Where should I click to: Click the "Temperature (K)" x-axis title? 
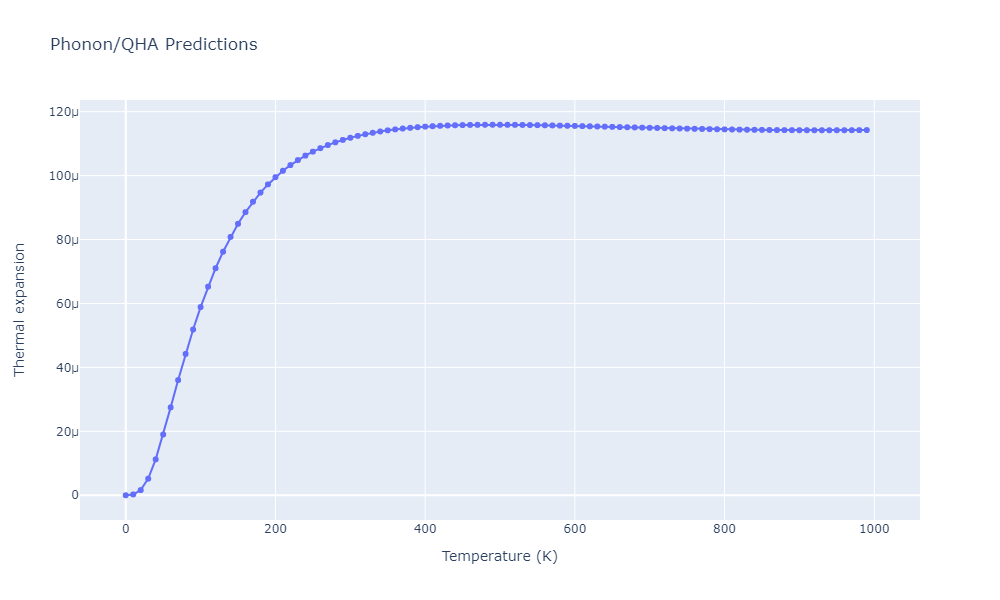click(499, 556)
